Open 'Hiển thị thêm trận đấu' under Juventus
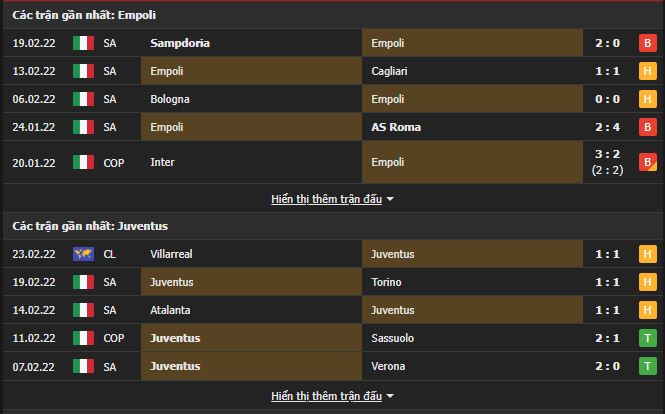 (x=327, y=396)
